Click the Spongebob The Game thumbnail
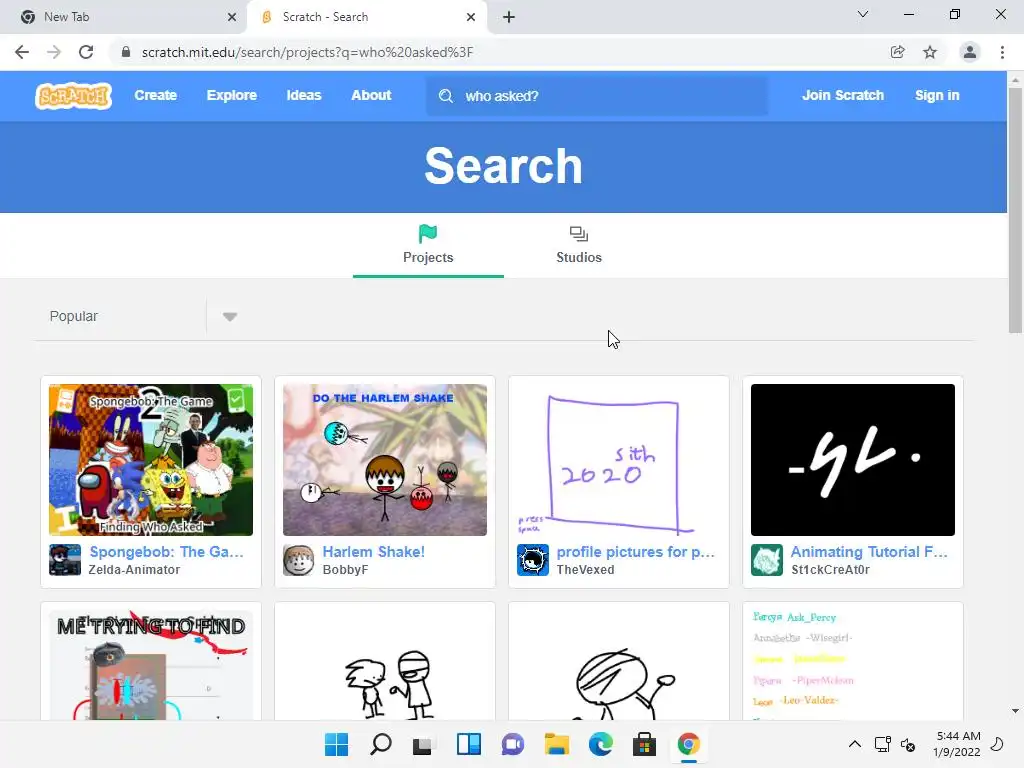 [x=151, y=460]
